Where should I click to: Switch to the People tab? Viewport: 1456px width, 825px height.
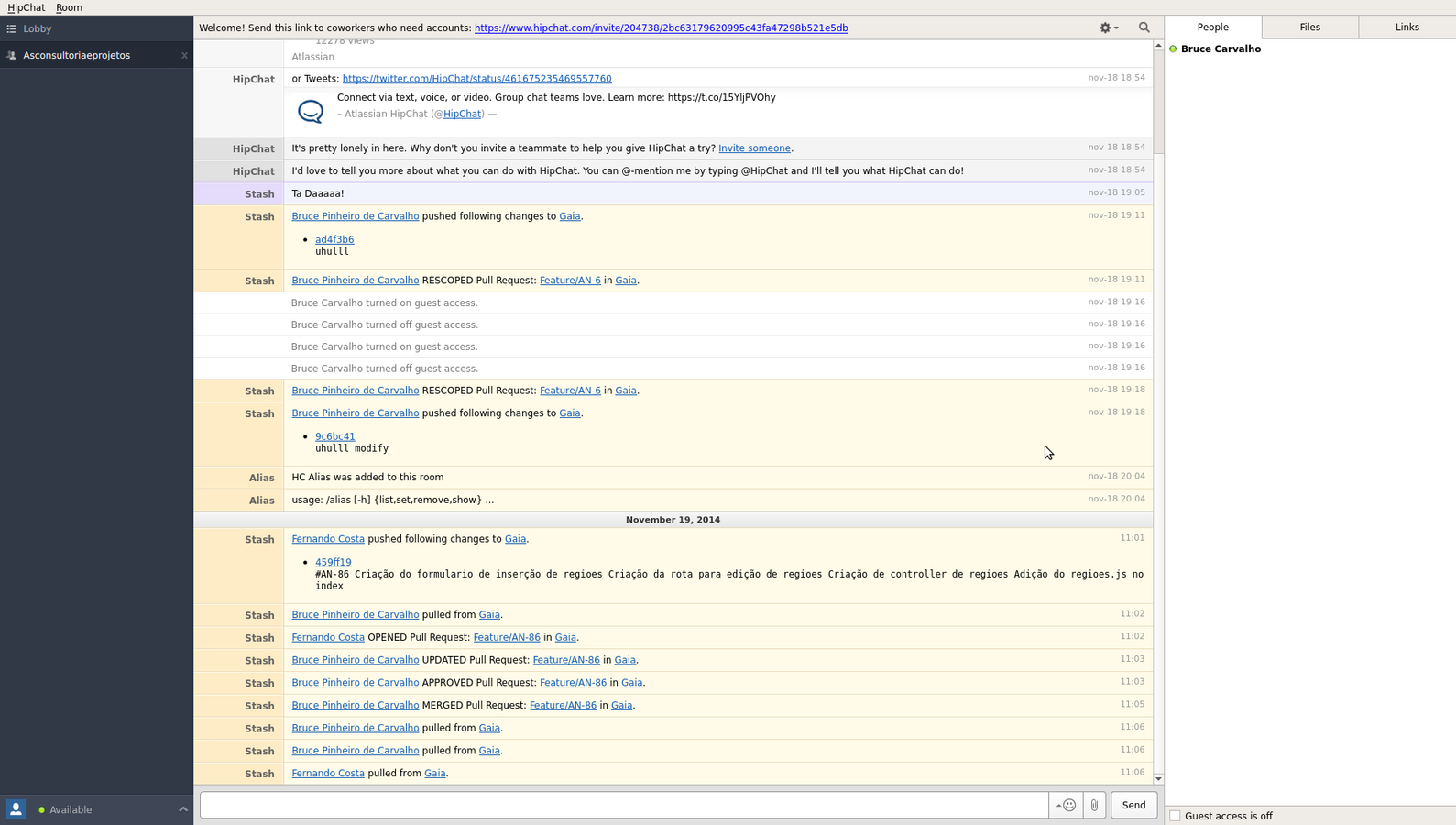(1212, 27)
